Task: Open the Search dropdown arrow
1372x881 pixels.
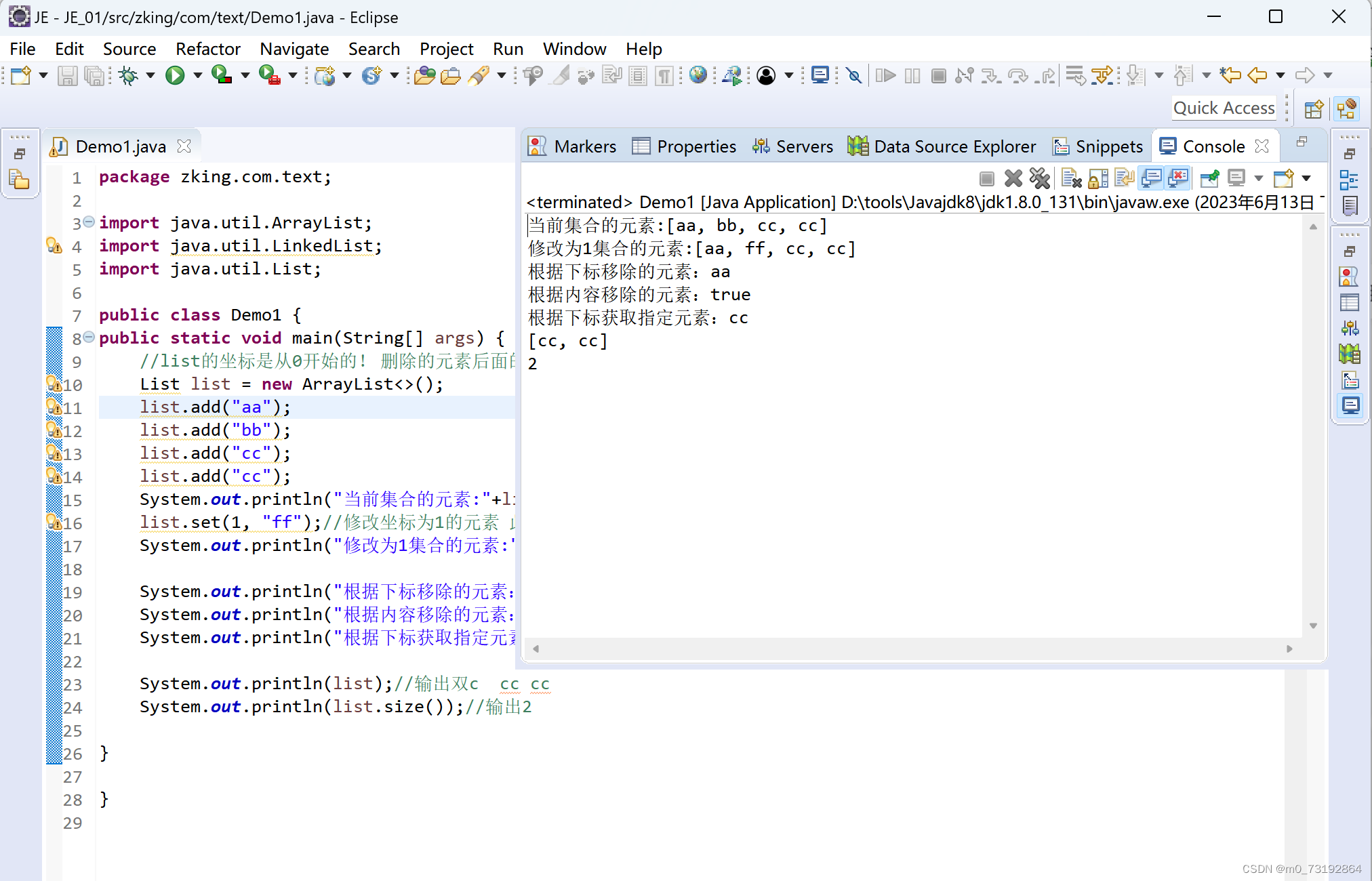Action: pyautogui.click(x=502, y=75)
